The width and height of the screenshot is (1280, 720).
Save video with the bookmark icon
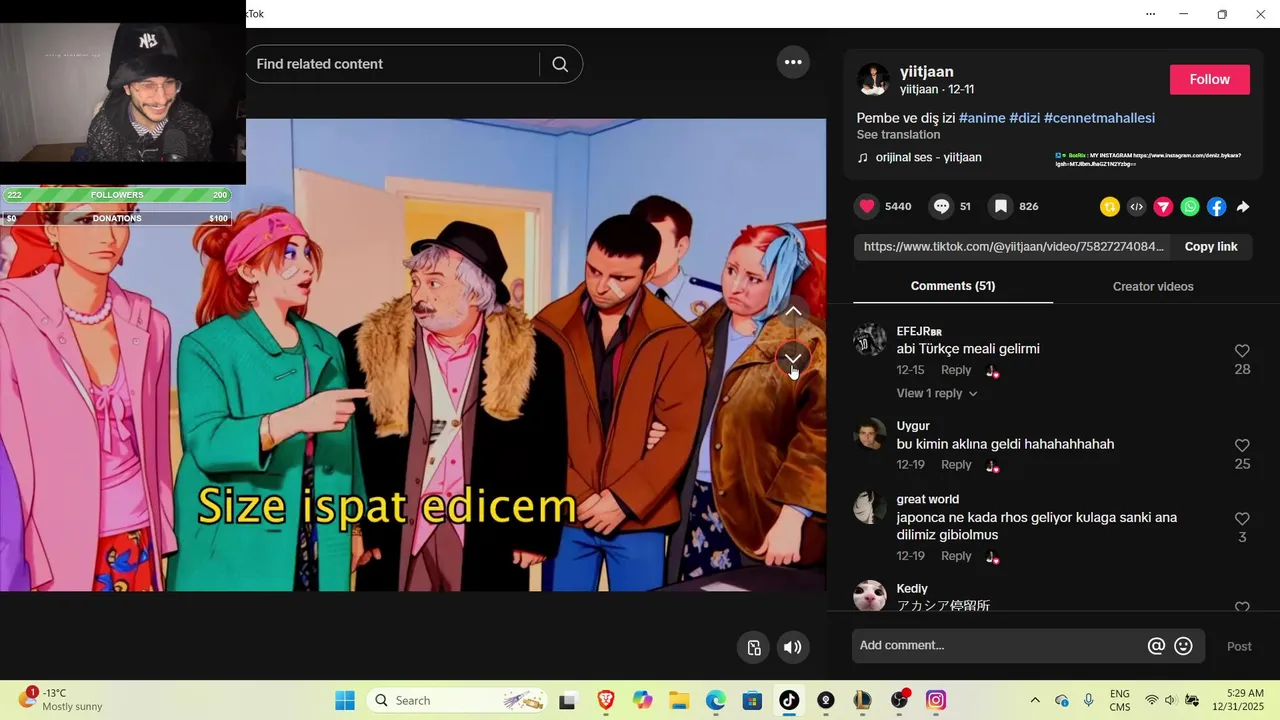[1000, 207]
